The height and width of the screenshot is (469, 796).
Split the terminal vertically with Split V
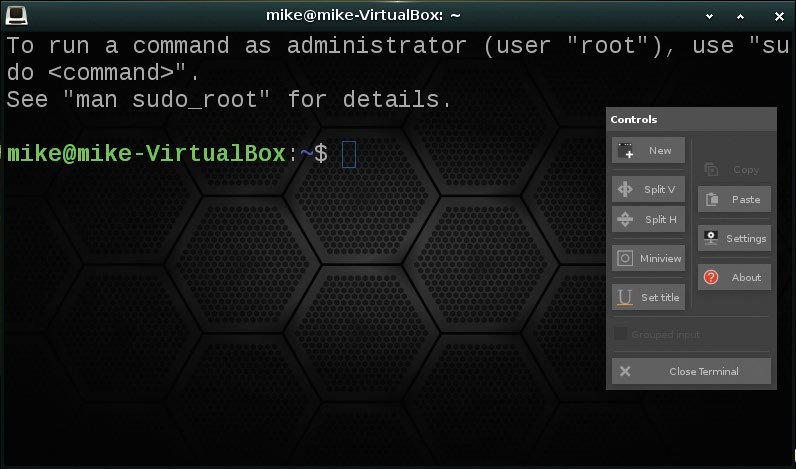click(648, 189)
